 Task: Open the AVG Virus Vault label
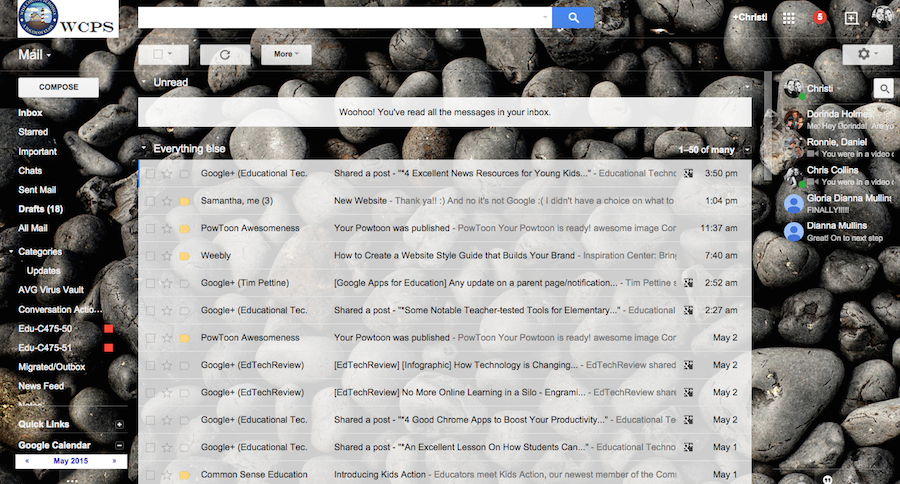[51, 290]
